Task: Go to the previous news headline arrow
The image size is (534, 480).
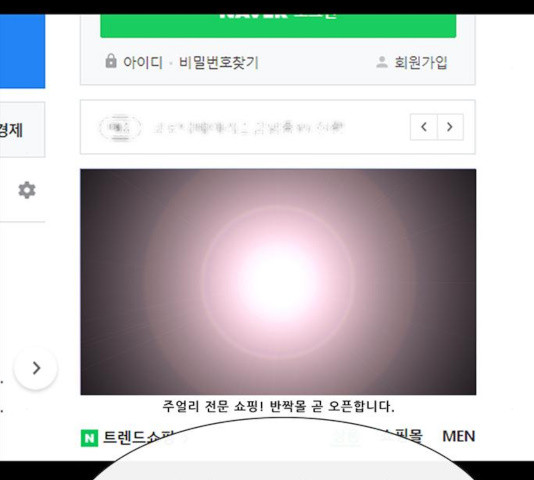Action: (x=424, y=127)
